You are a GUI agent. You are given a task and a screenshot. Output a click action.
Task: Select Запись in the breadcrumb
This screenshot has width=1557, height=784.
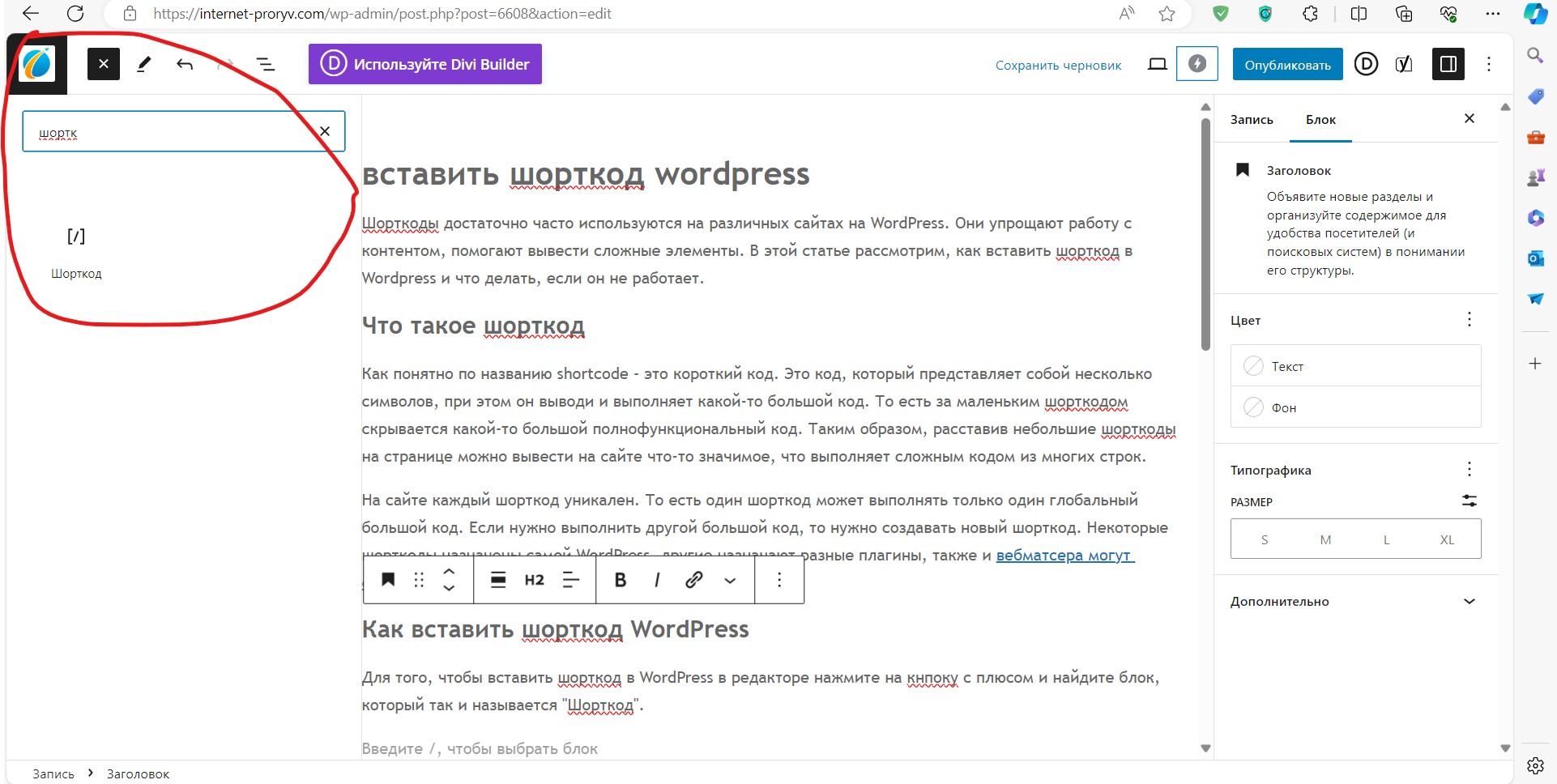click(x=53, y=773)
